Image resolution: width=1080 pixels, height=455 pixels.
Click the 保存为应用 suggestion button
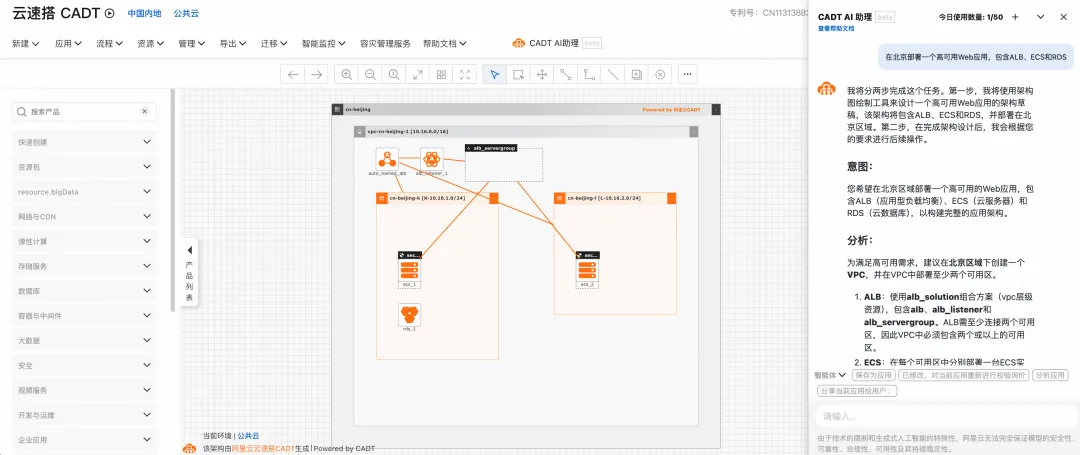click(873, 375)
